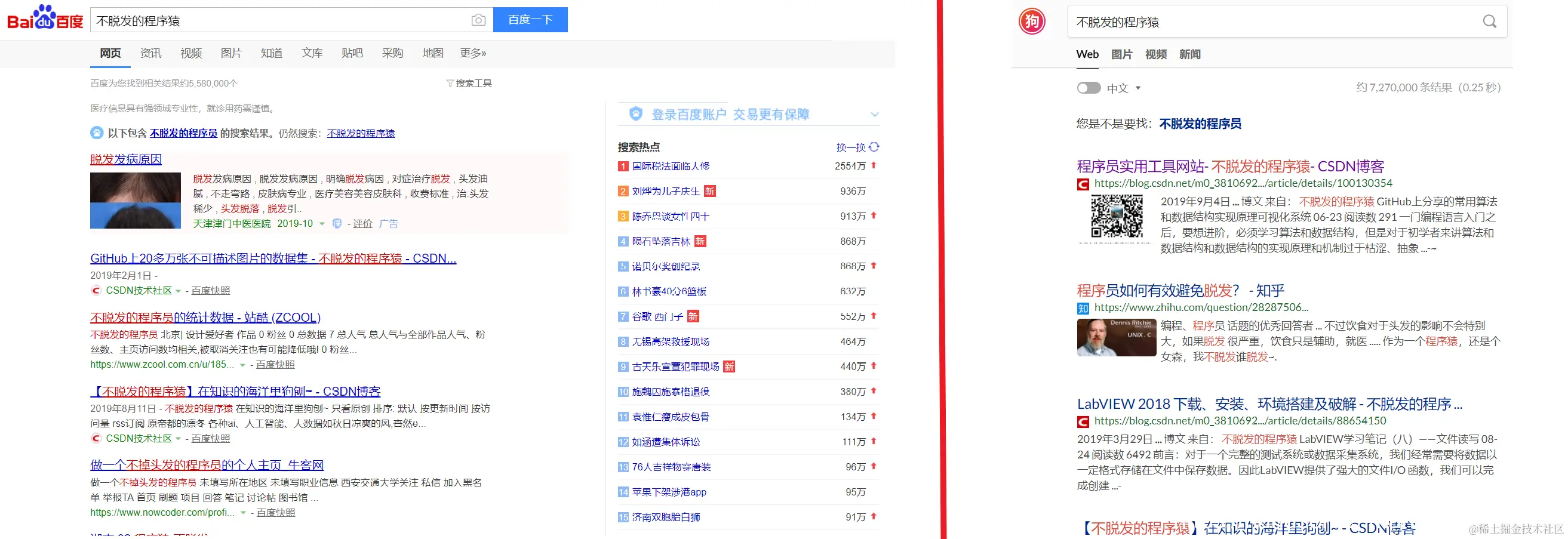Open 做一个不掉头发的程序员 牛客网 result
1568x539 pixels.
click(207, 466)
